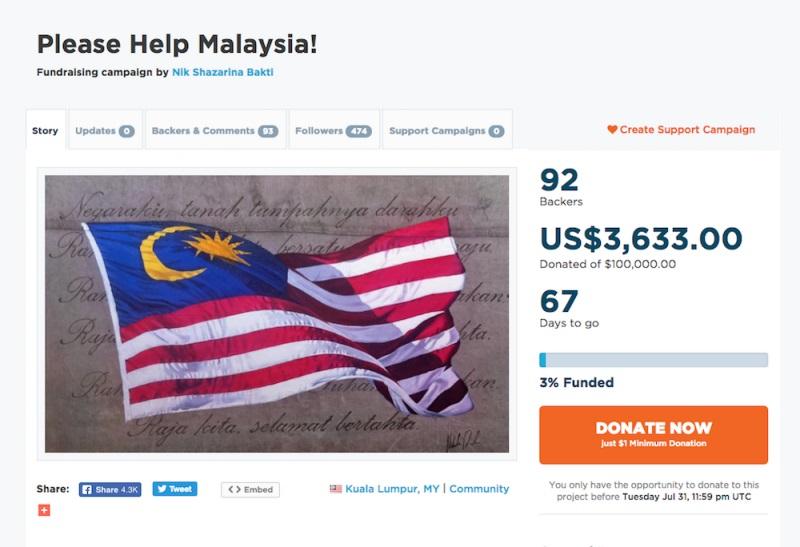Click the funding progress bar
Viewport: 800px width, 547px height.
(x=653, y=360)
